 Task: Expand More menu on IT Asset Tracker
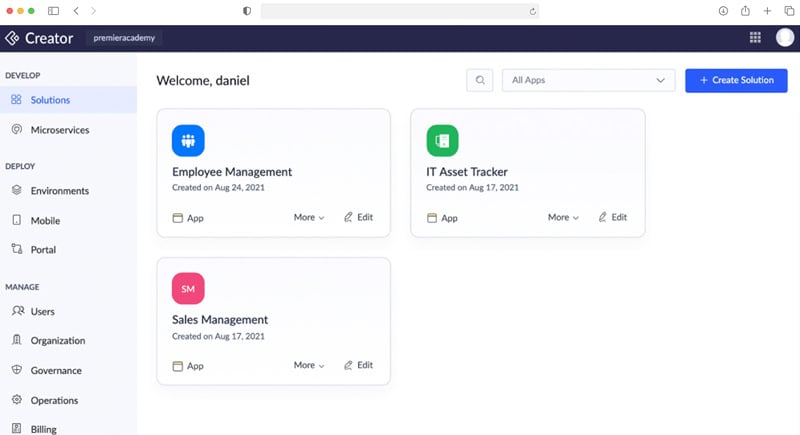pos(563,217)
